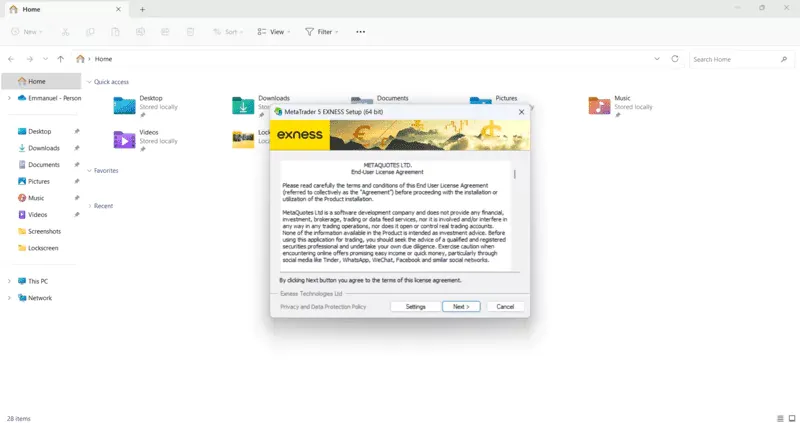
Task: Open the See more ellipsis menu
Action: pos(361,32)
